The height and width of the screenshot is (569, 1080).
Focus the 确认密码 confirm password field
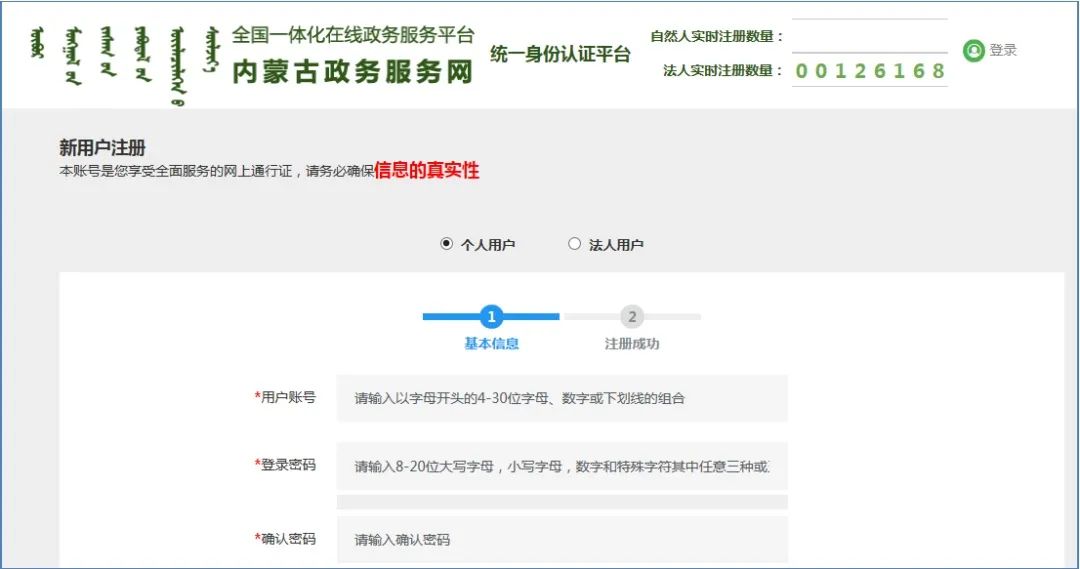coord(561,539)
